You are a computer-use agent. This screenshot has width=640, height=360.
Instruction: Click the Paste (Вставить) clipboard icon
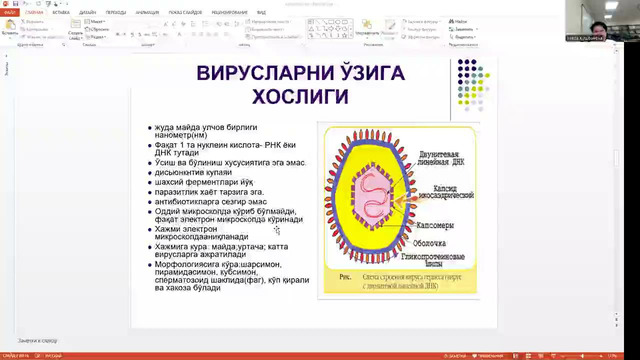tap(10, 25)
